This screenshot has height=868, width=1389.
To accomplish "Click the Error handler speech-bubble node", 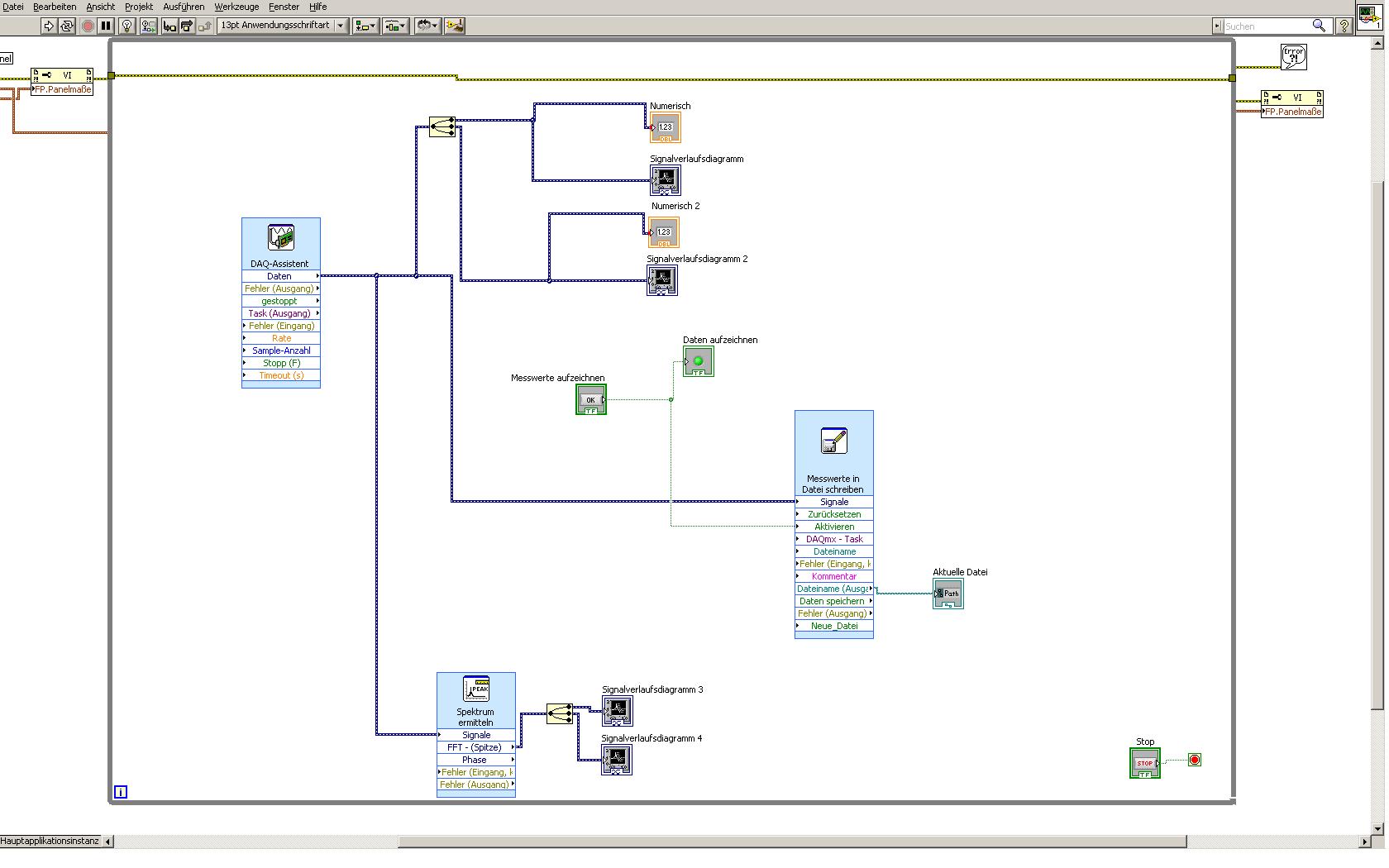I will click(x=1294, y=57).
